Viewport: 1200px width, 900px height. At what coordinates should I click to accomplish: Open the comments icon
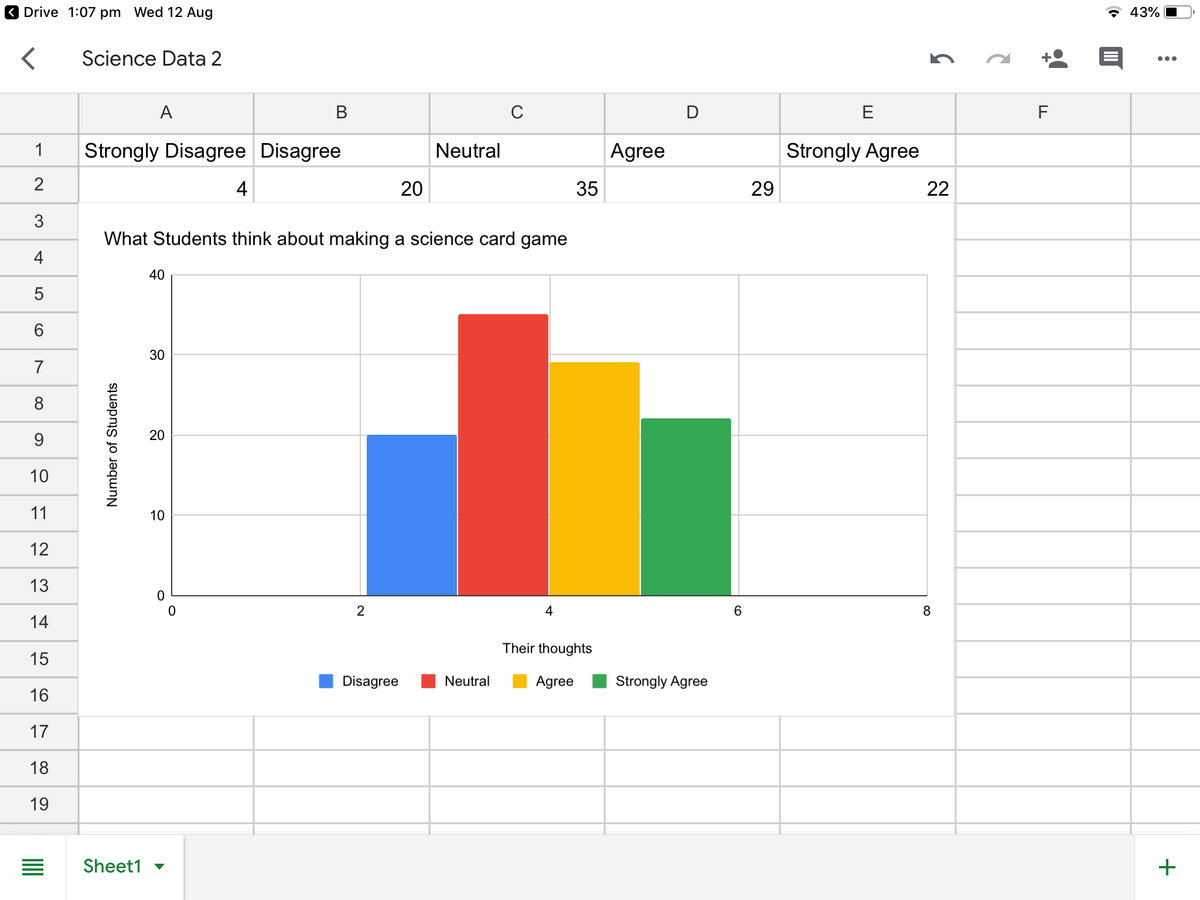coord(1110,59)
